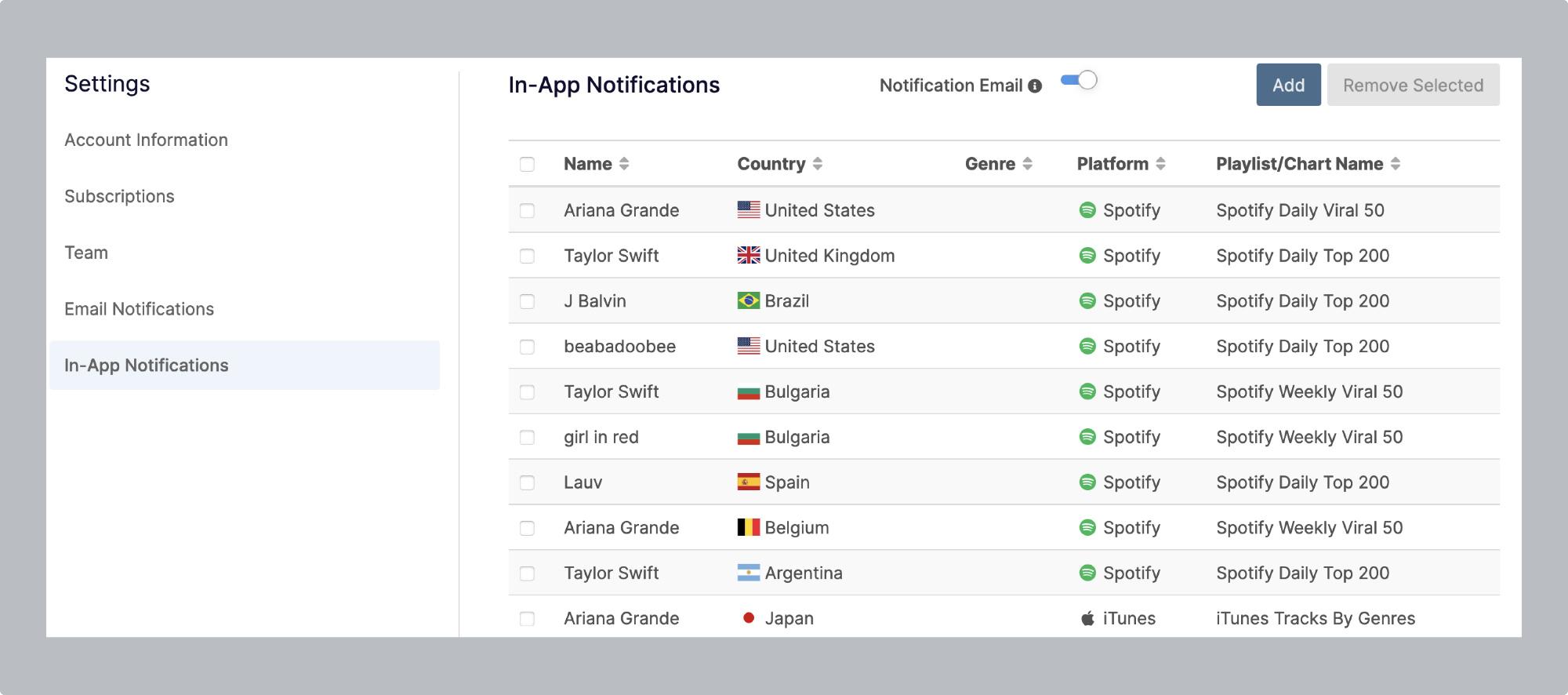Click the Spain flag icon
The width and height of the screenshot is (1568, 695).
749,482
